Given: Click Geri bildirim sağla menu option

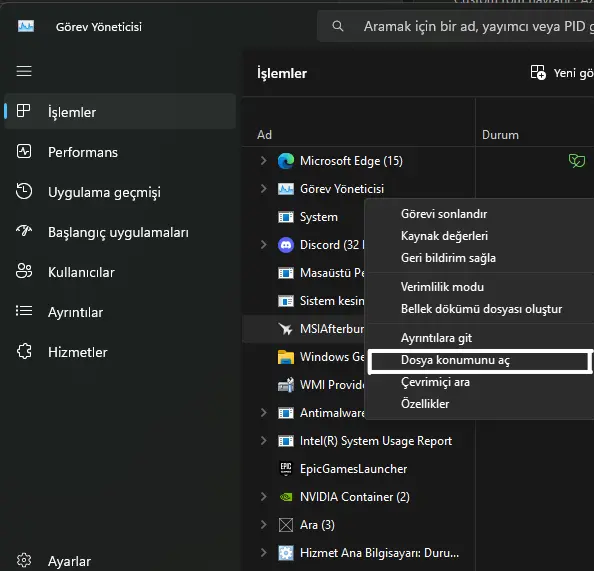Looking at the screenshot, I should [x=480, y=258].
